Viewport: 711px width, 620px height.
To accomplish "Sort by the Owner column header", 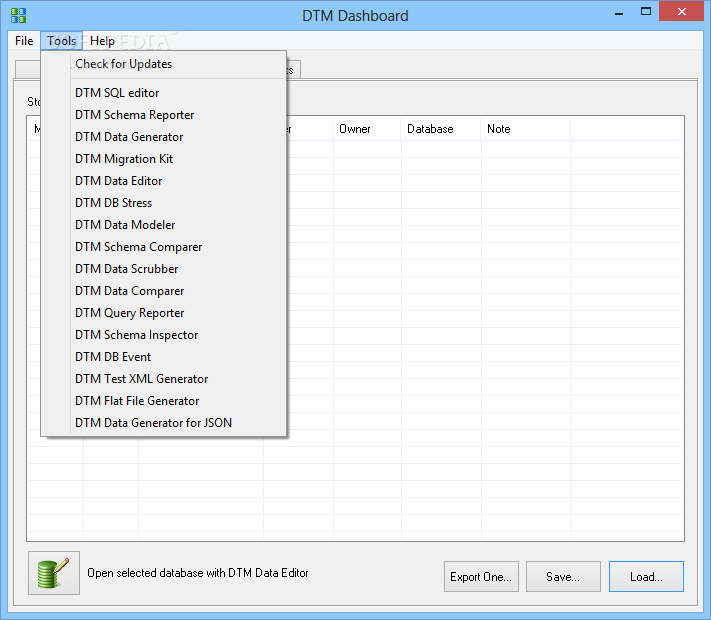I will (367, 129).
